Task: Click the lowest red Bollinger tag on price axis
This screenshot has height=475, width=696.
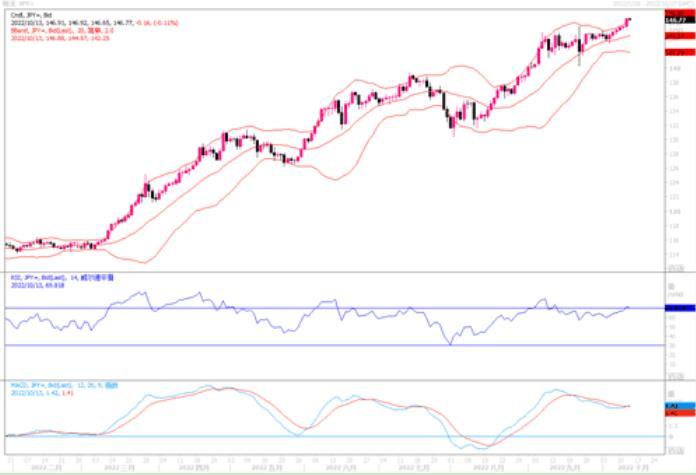Action: [680, 52]
